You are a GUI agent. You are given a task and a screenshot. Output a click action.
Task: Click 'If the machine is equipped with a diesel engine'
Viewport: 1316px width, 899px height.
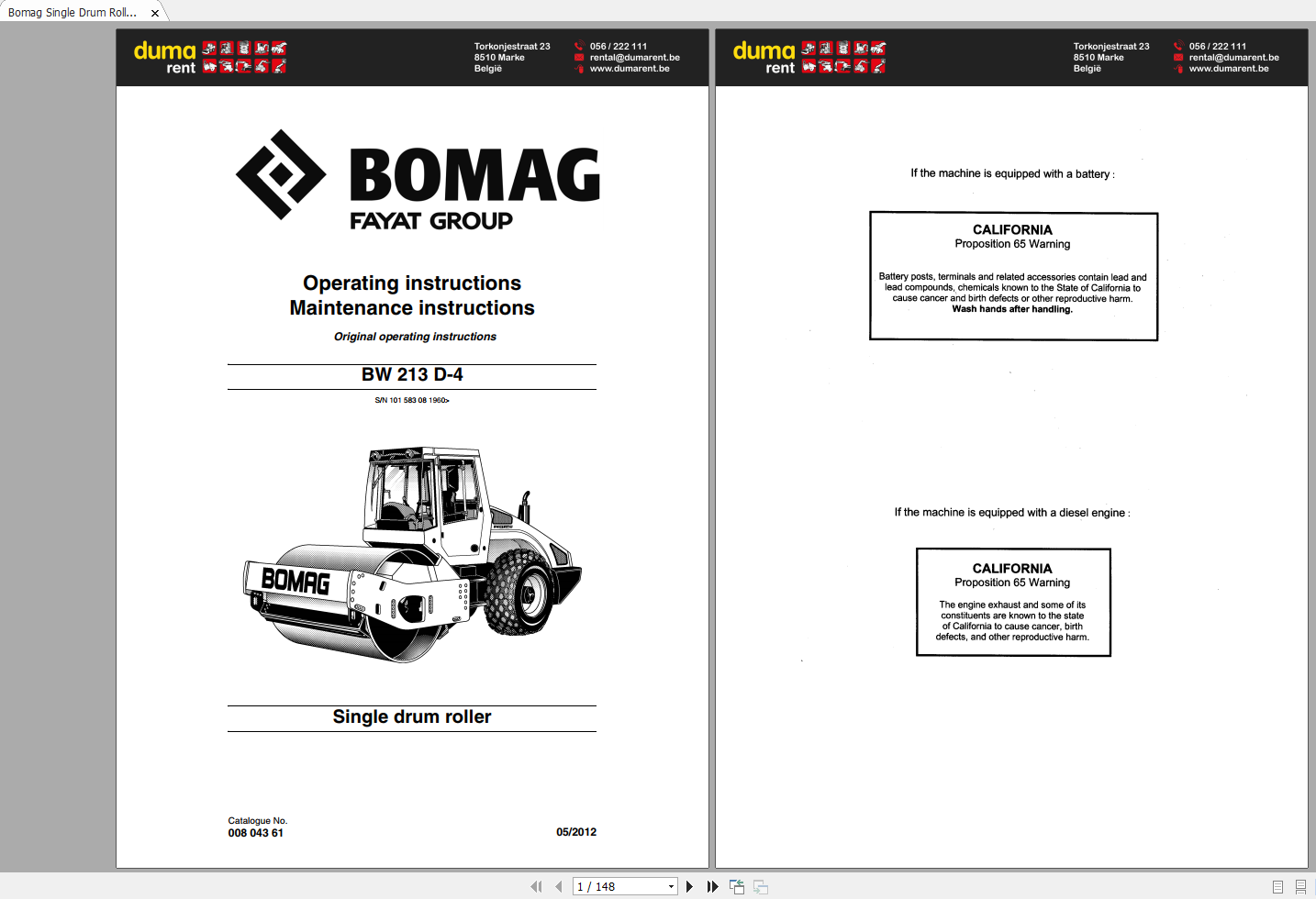point(1012,513)
